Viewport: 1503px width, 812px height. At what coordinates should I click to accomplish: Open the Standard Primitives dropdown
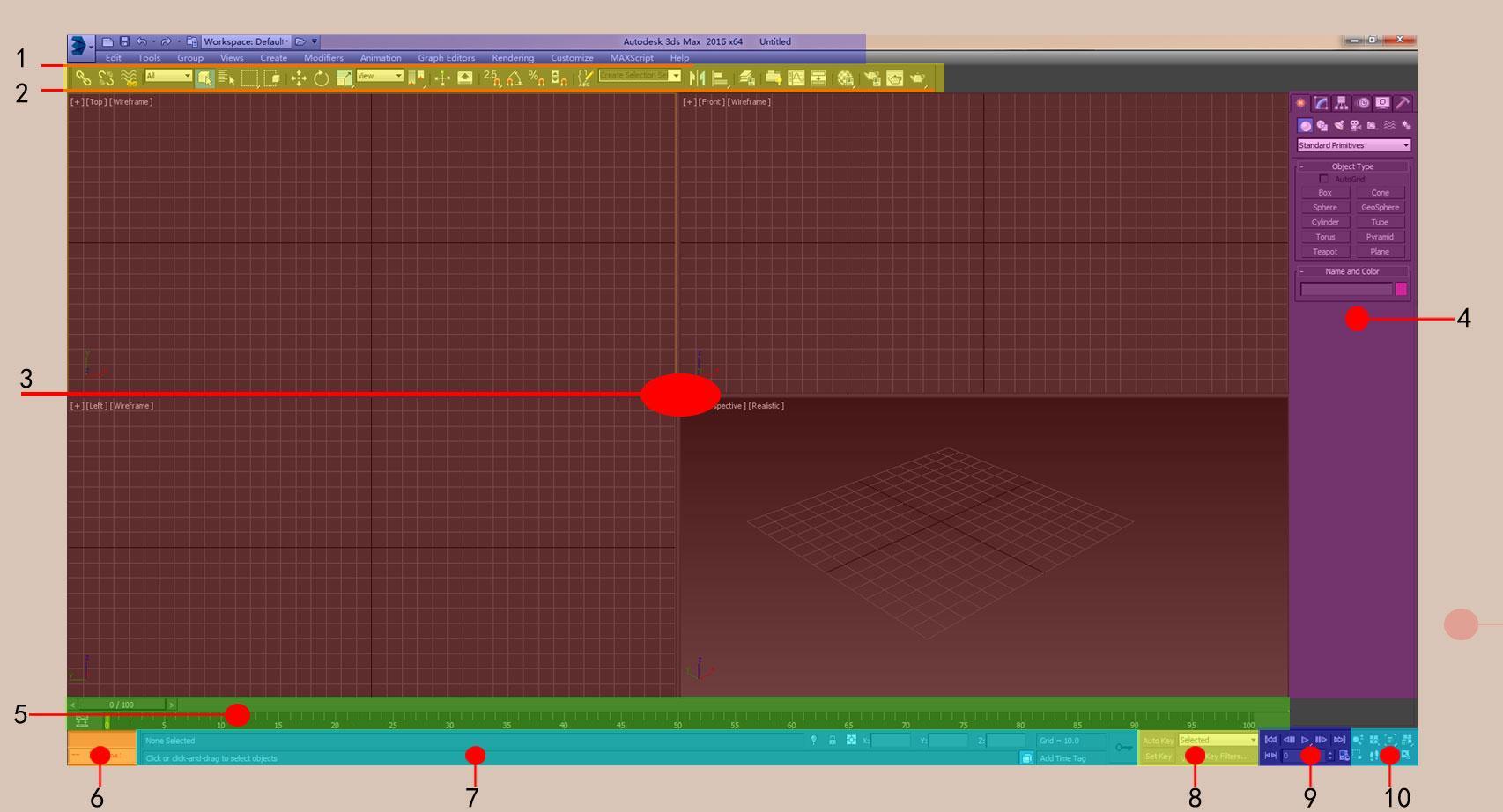coord(1353,145)
